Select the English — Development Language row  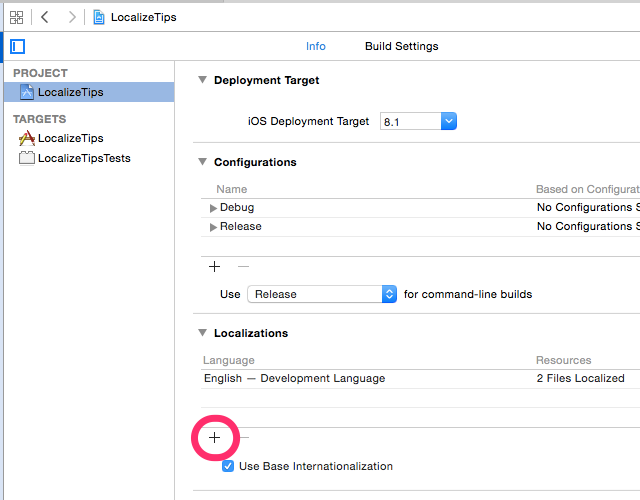420,378
